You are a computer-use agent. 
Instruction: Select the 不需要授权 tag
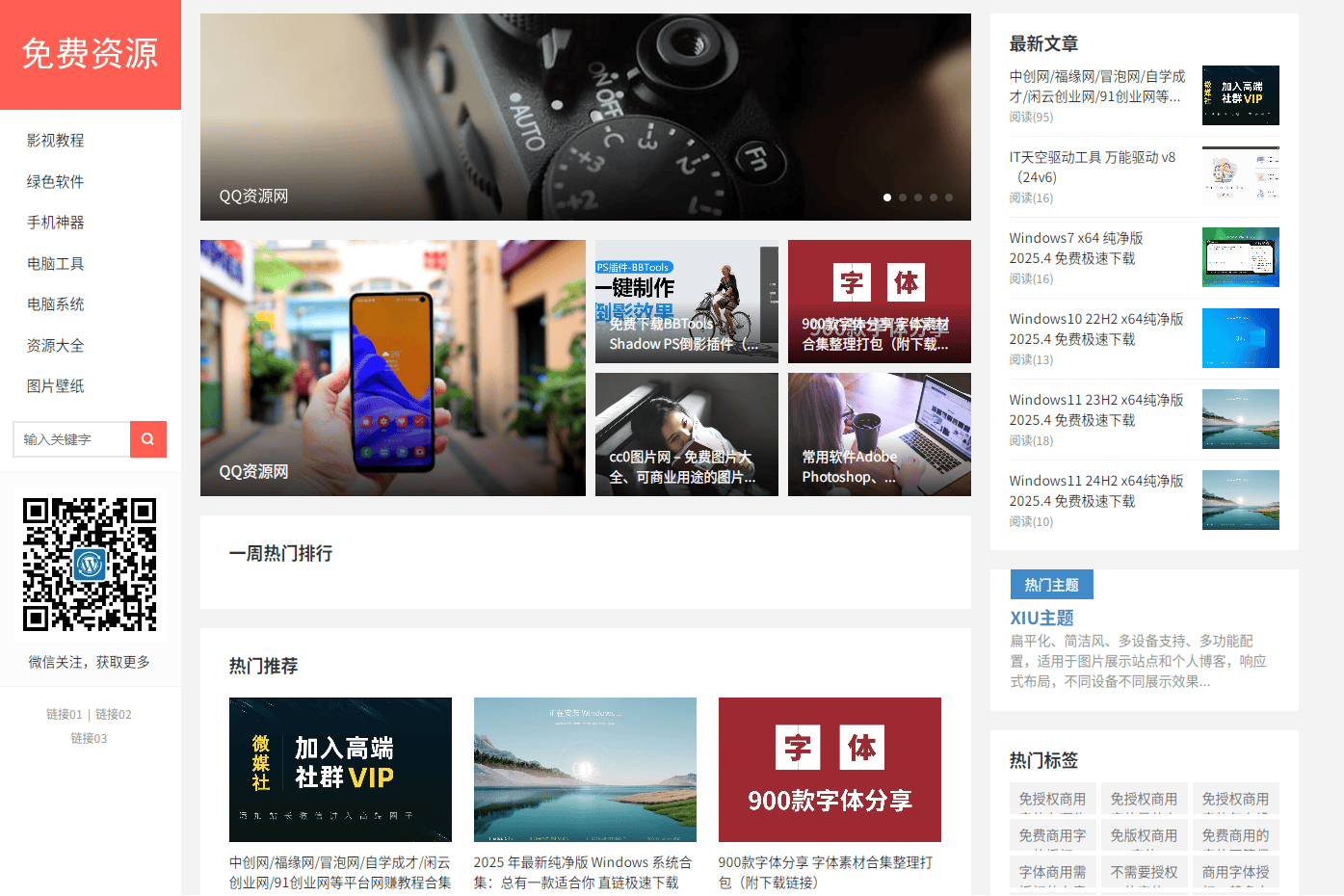point(1145,872)
